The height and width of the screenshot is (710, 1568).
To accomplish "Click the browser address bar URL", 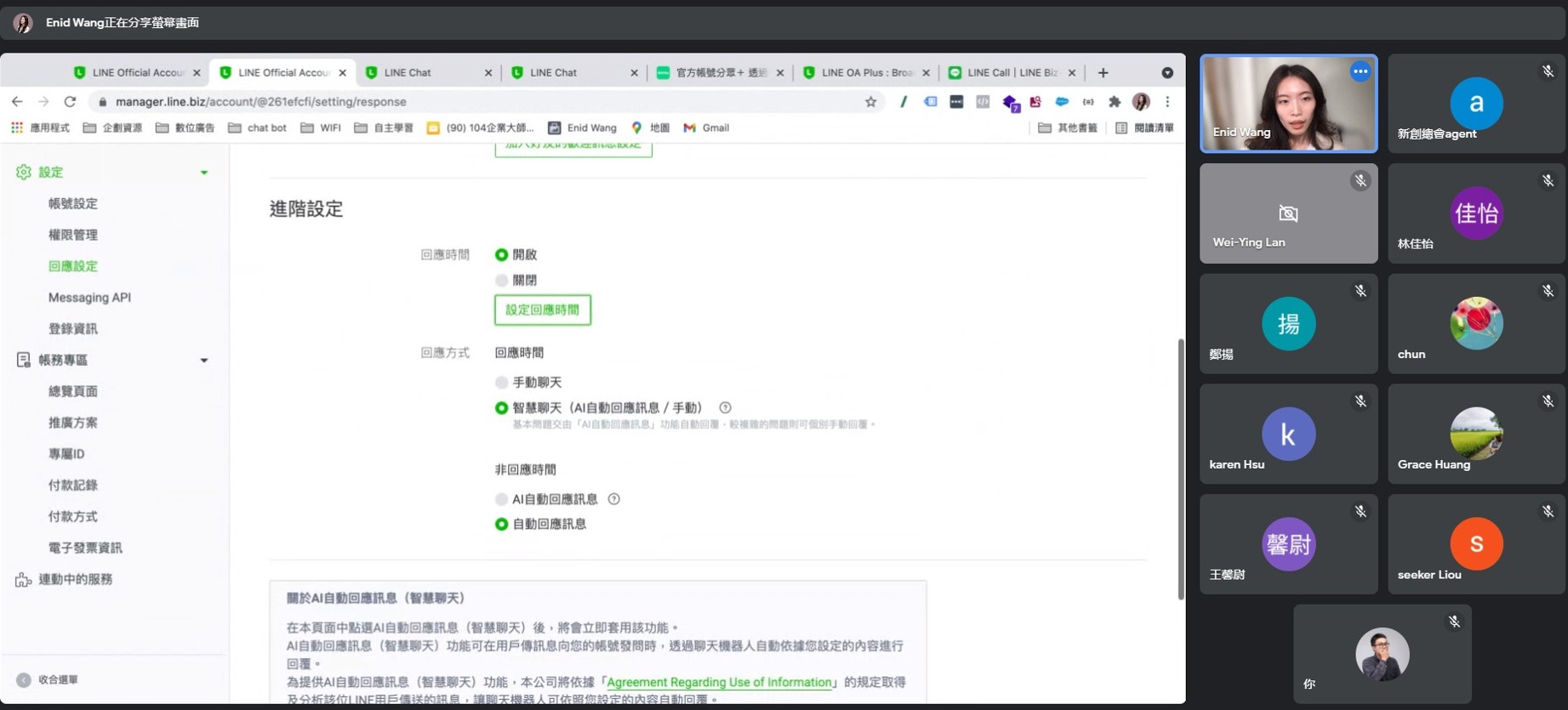I will 261,102.
